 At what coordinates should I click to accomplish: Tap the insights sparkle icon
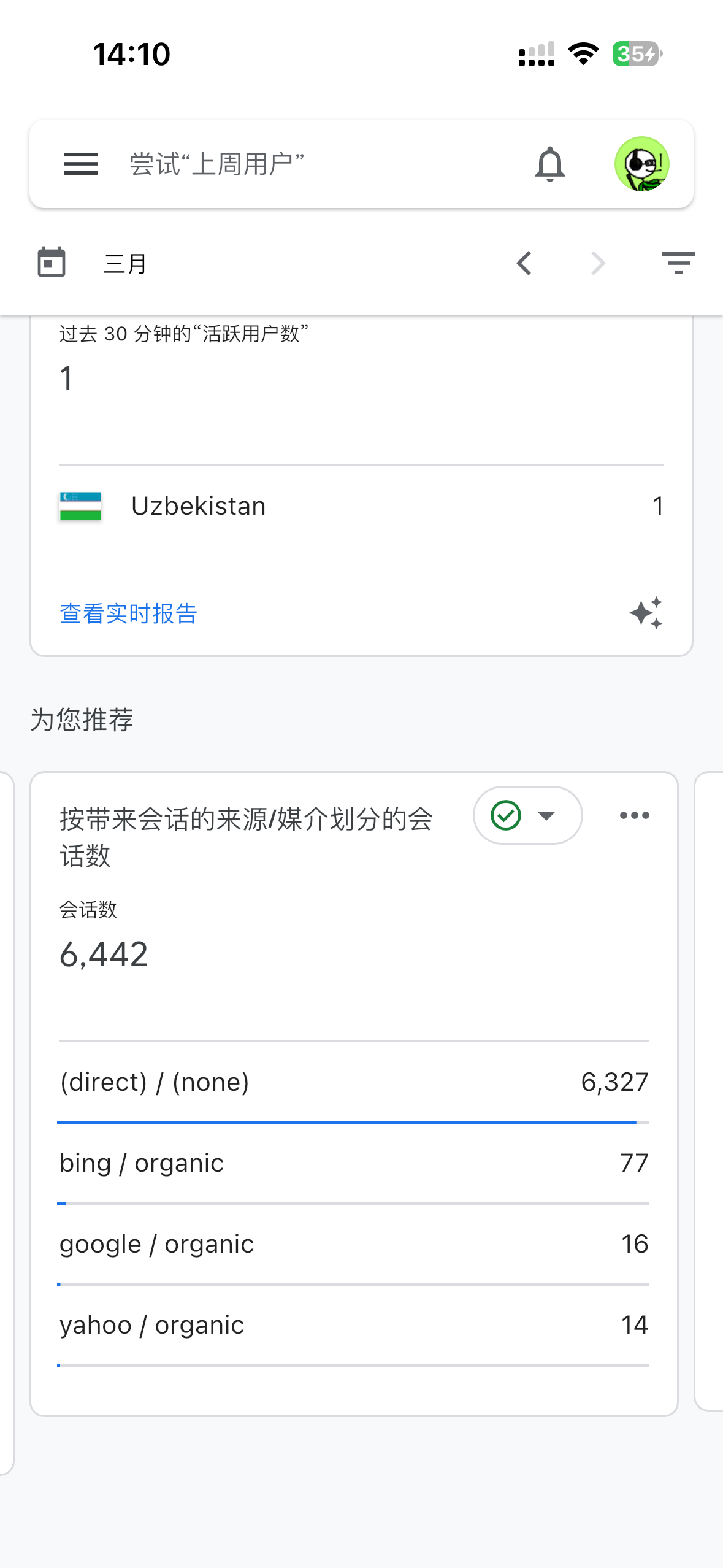coord(646,613)
